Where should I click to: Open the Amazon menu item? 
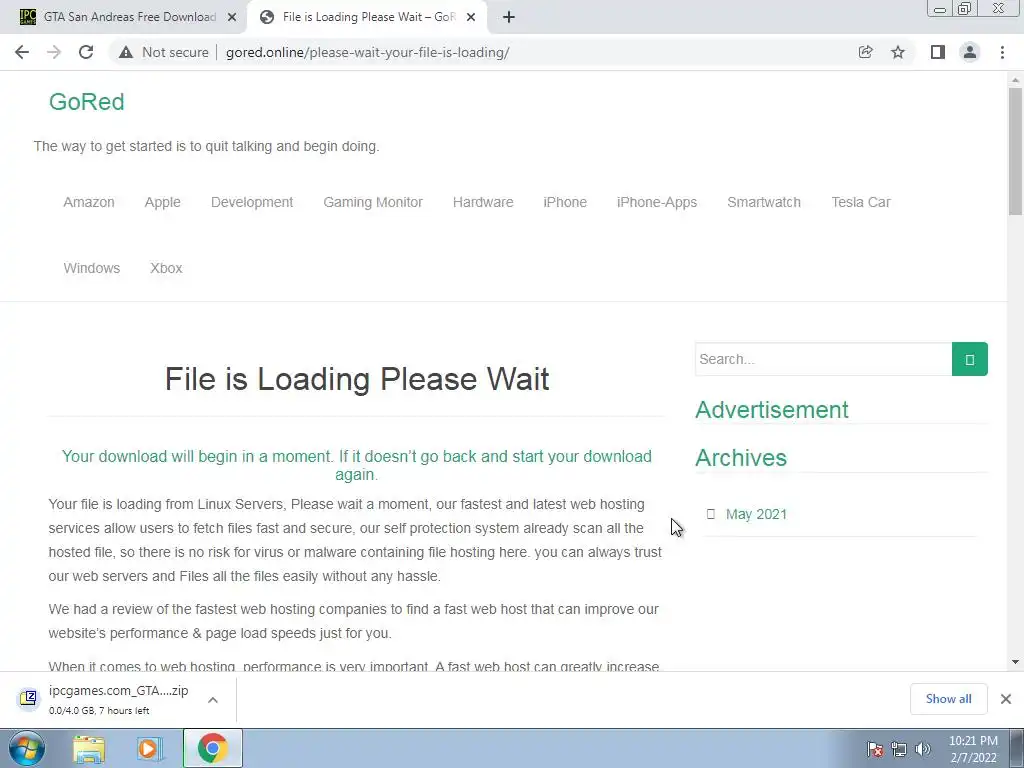pyautogui.click(x=89, y=202)
